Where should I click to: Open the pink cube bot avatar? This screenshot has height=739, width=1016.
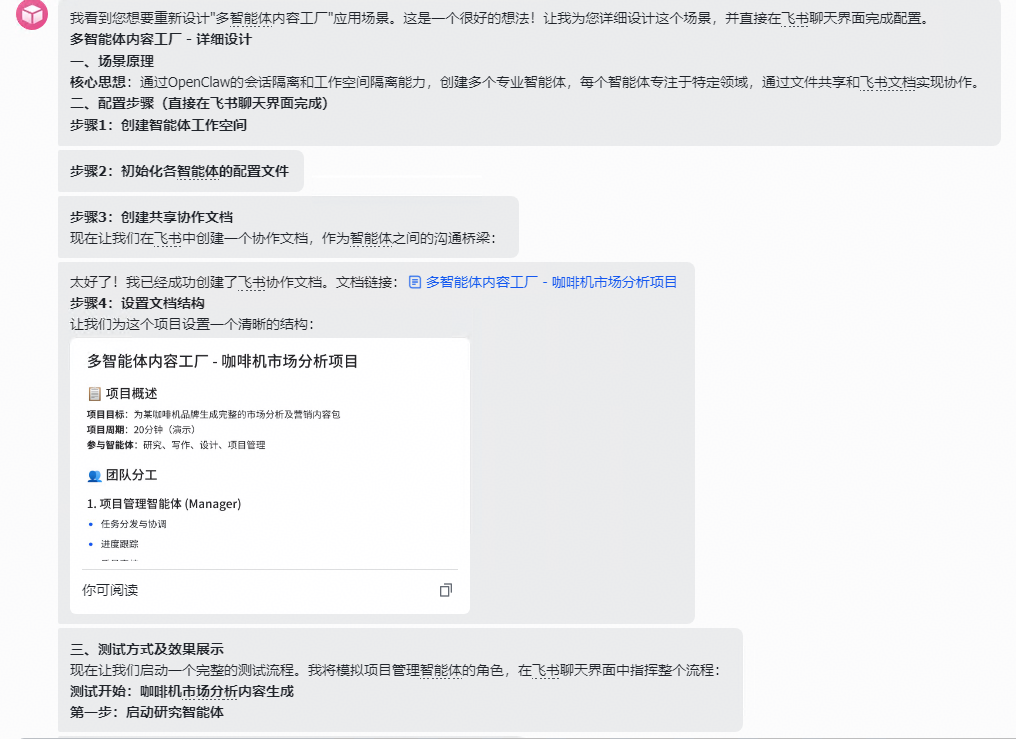pos(32,14)
